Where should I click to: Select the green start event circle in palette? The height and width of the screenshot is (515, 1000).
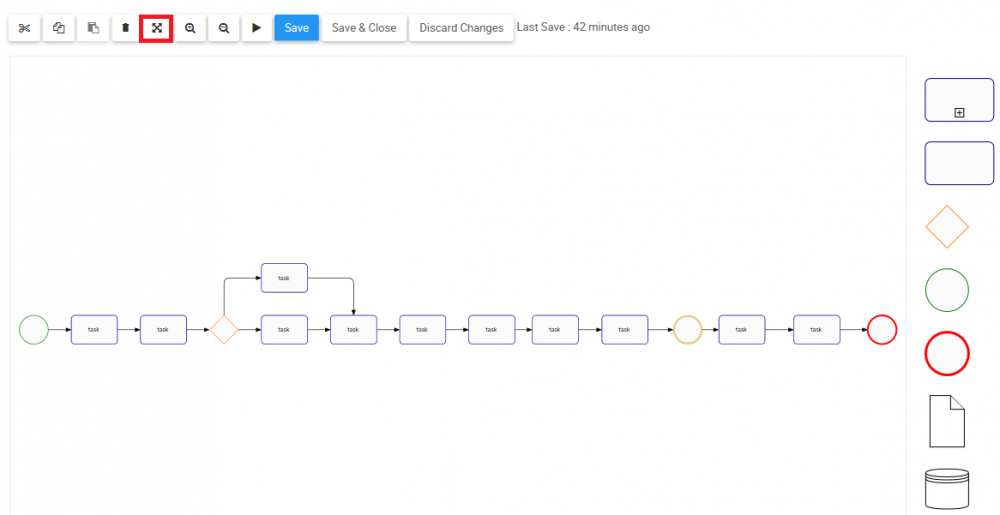(x=947, y=290)
